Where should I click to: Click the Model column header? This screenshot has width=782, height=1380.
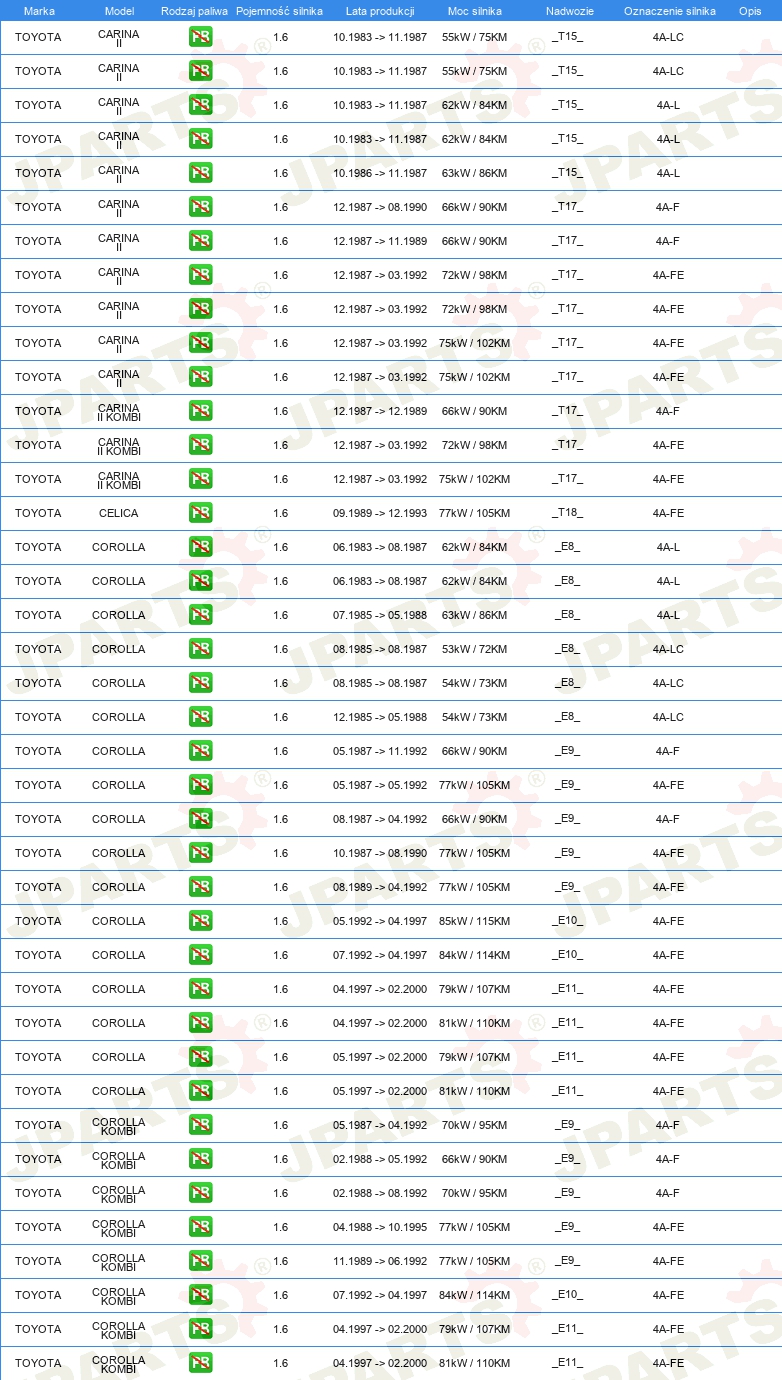[119, 11]
